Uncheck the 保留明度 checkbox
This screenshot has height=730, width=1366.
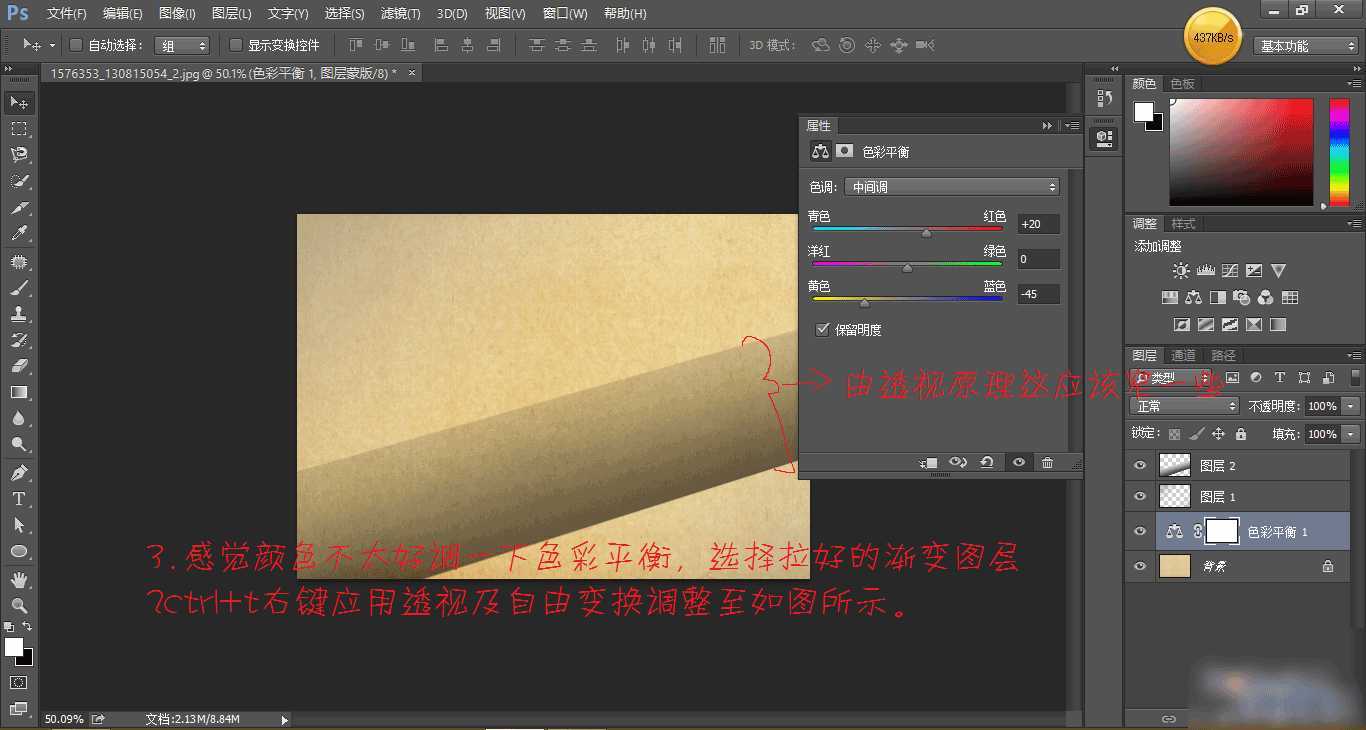822,329
